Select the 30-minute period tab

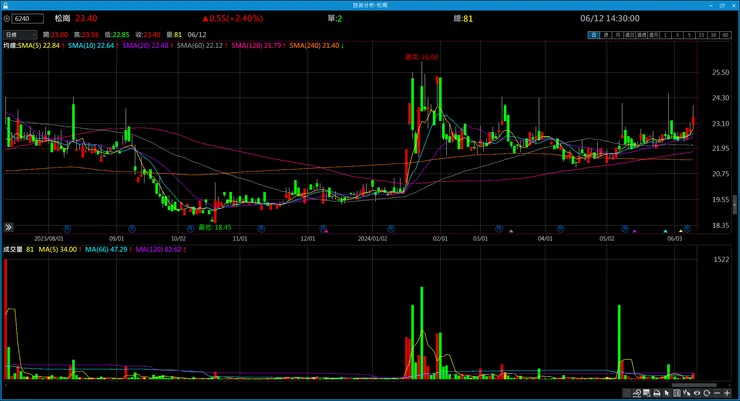tap(714, 35)
